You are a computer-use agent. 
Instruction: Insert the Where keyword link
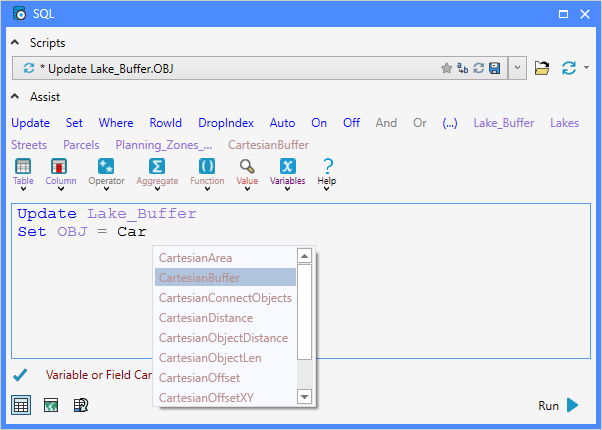click(x=116, y=123)
